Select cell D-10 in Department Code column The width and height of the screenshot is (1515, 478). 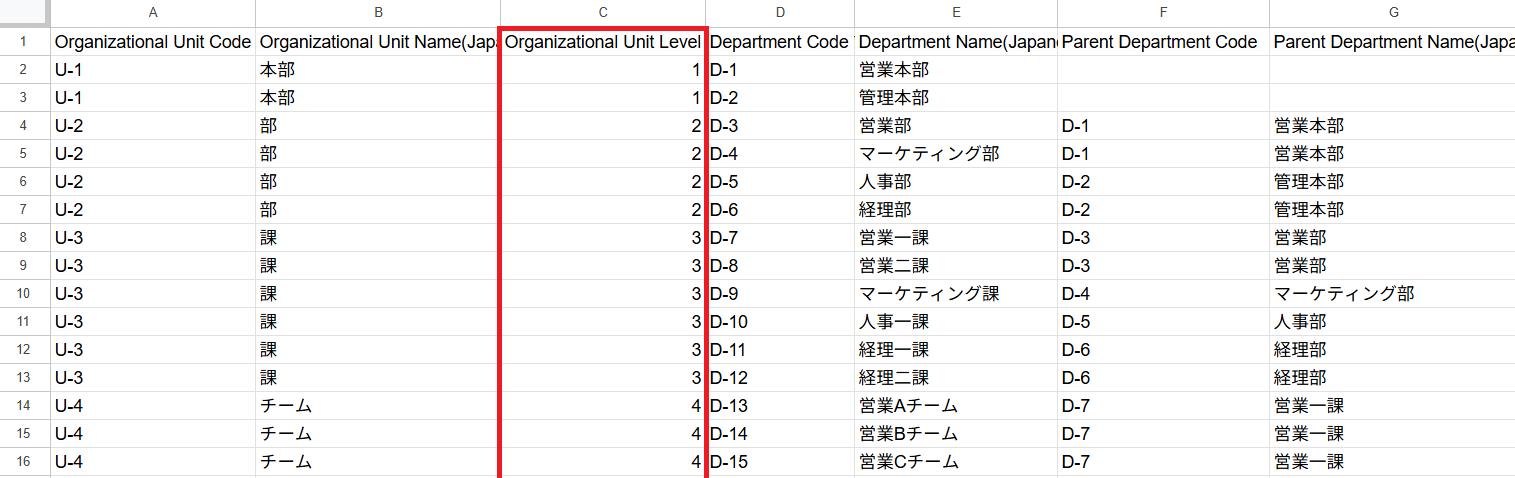coord(781,322)
